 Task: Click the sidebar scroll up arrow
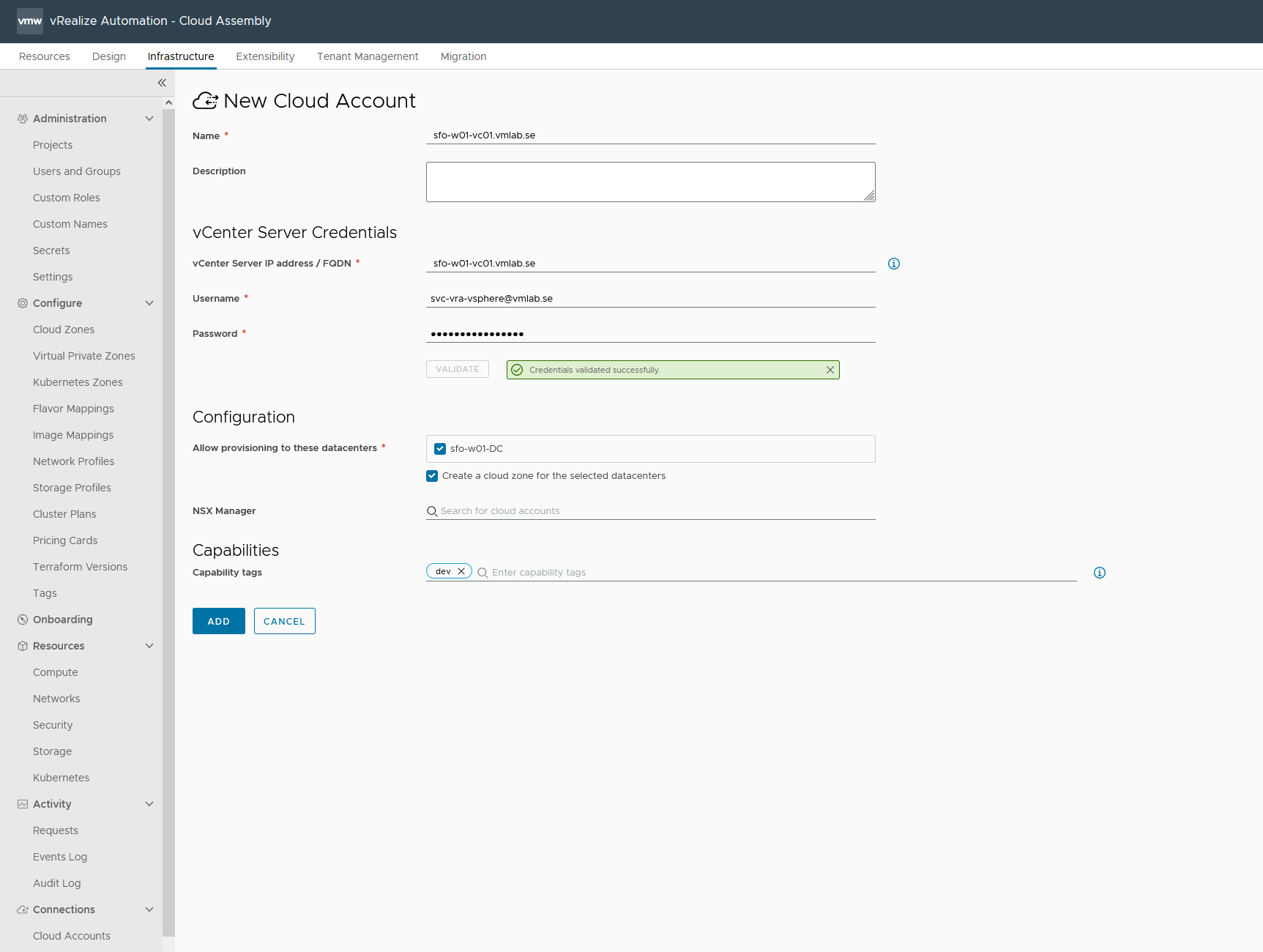tap(168, 103)
